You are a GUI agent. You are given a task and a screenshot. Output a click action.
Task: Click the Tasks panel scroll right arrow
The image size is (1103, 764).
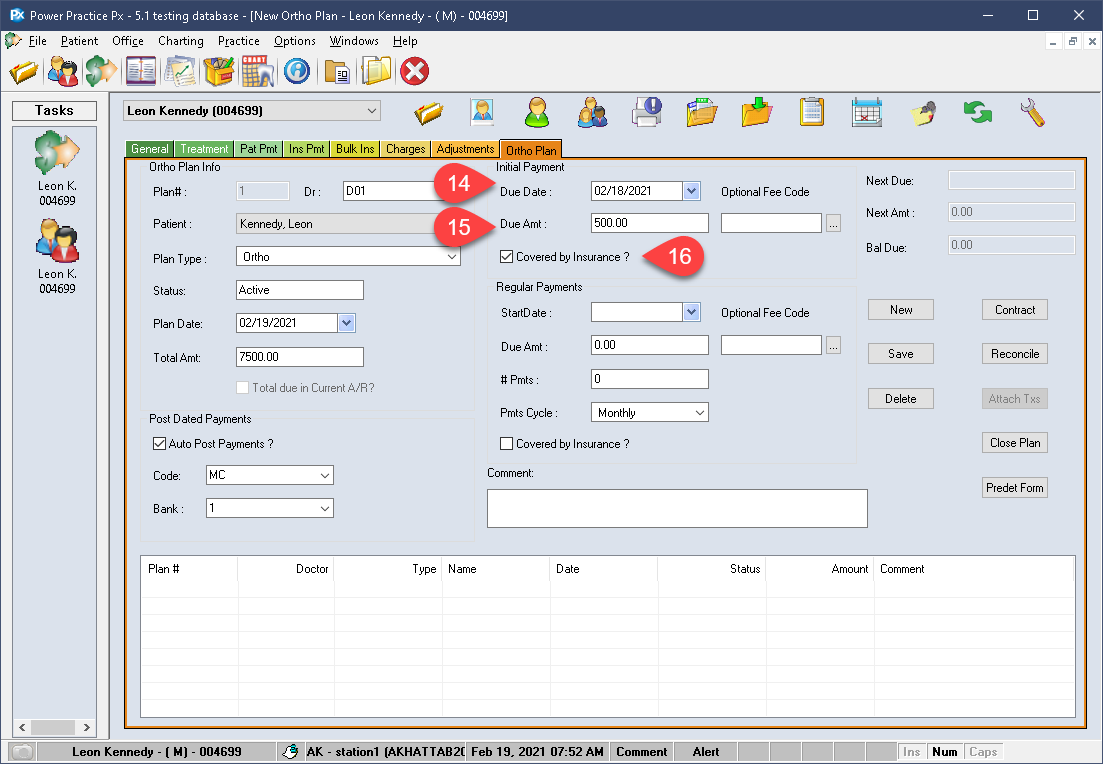[x=87, y=727]
